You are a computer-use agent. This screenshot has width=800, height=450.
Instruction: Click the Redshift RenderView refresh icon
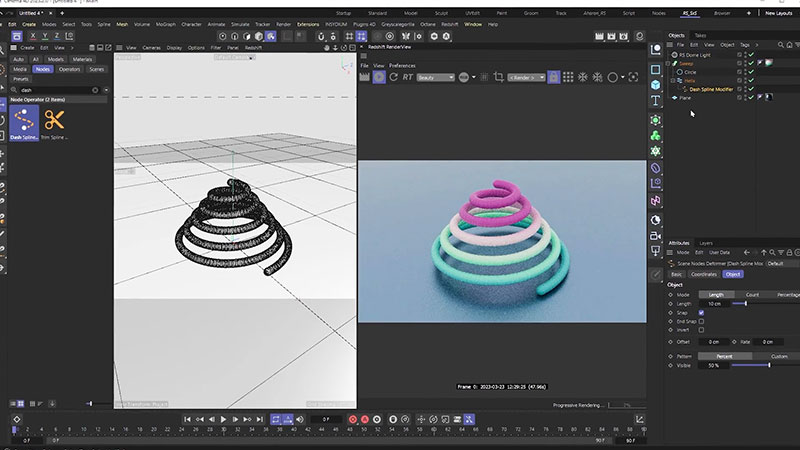pyautogui.click(x=392, y=77)
